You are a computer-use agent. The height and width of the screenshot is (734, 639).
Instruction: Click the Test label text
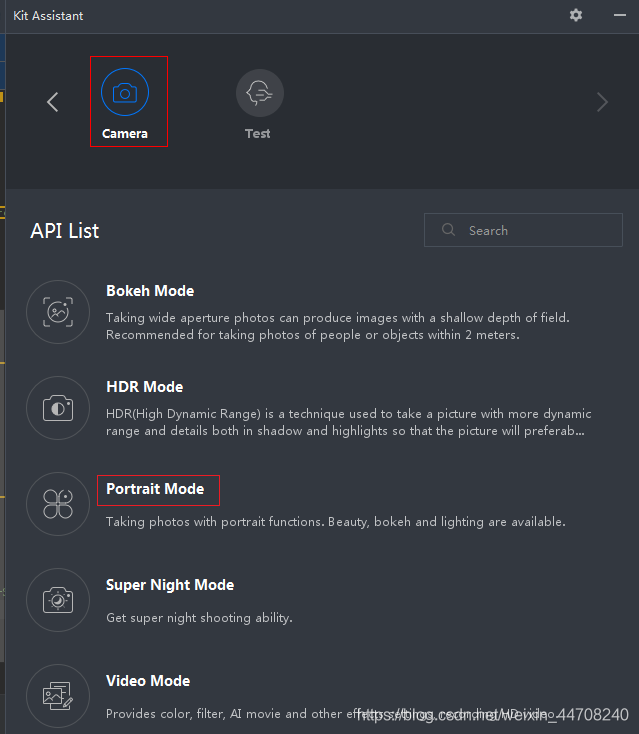point(258,134)
